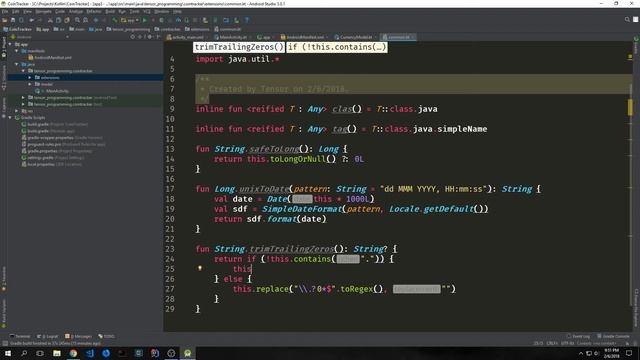
Task: Click the Replace toolbar icon
Action: 85,20
